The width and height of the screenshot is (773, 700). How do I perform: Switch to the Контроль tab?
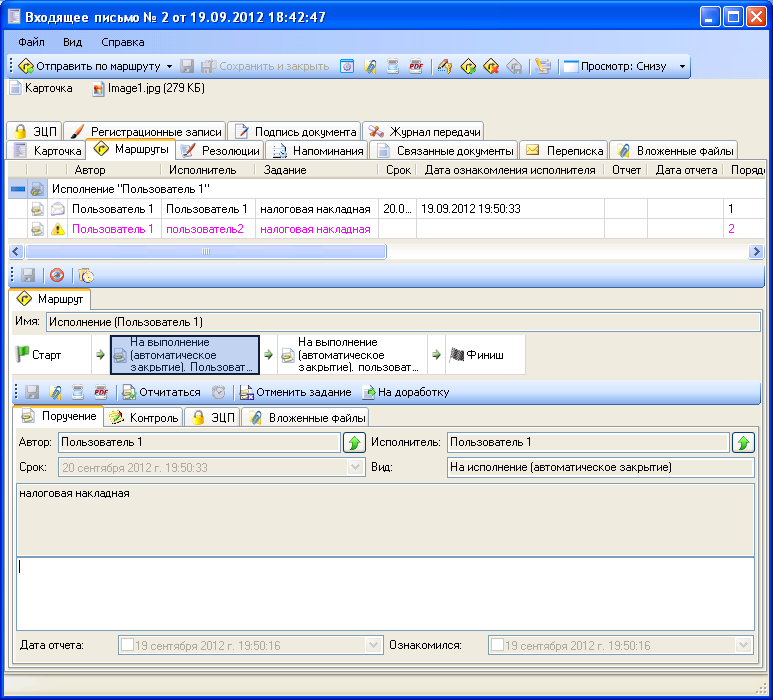144,417
